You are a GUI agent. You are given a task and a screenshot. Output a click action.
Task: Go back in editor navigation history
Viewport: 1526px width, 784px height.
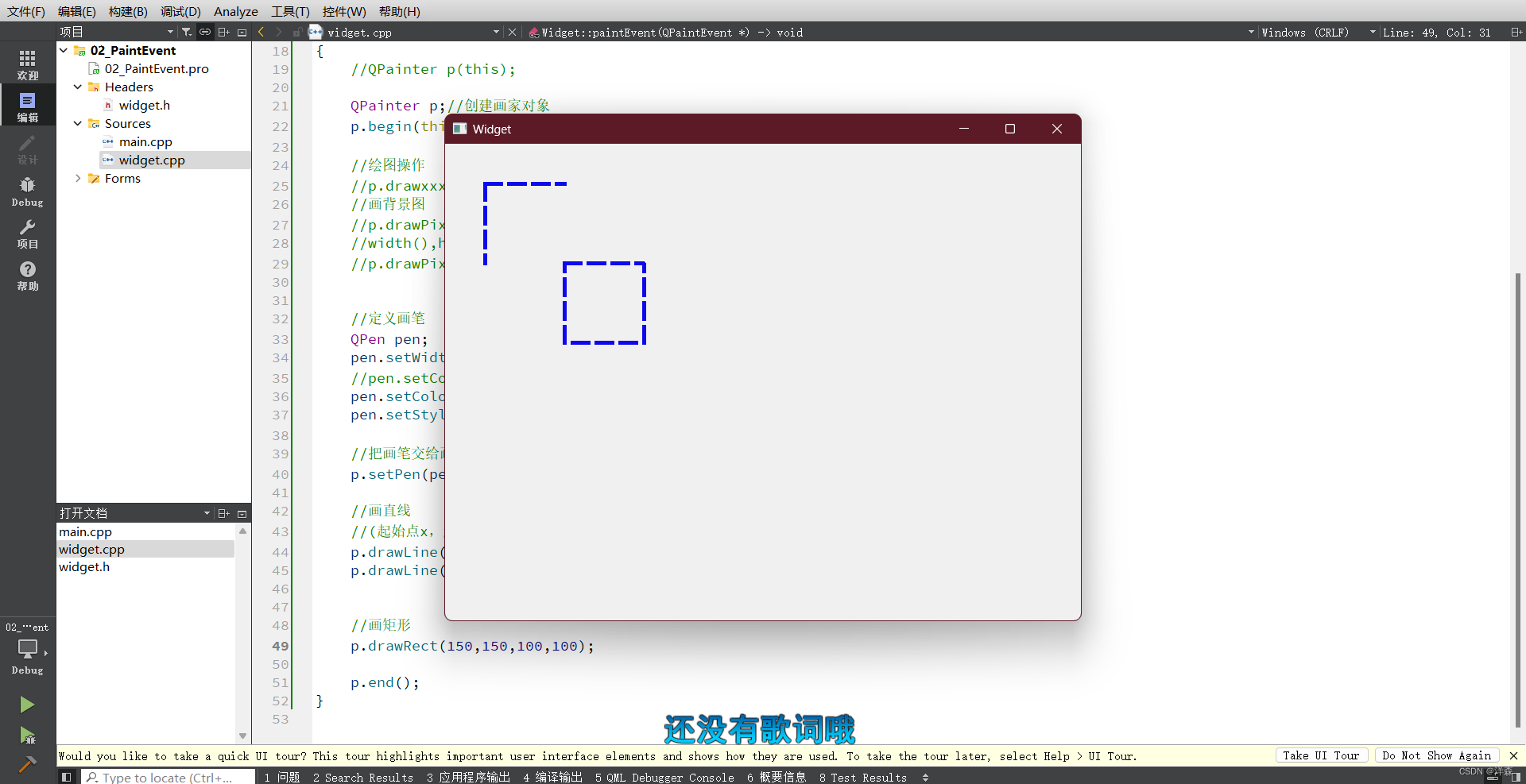261,32
